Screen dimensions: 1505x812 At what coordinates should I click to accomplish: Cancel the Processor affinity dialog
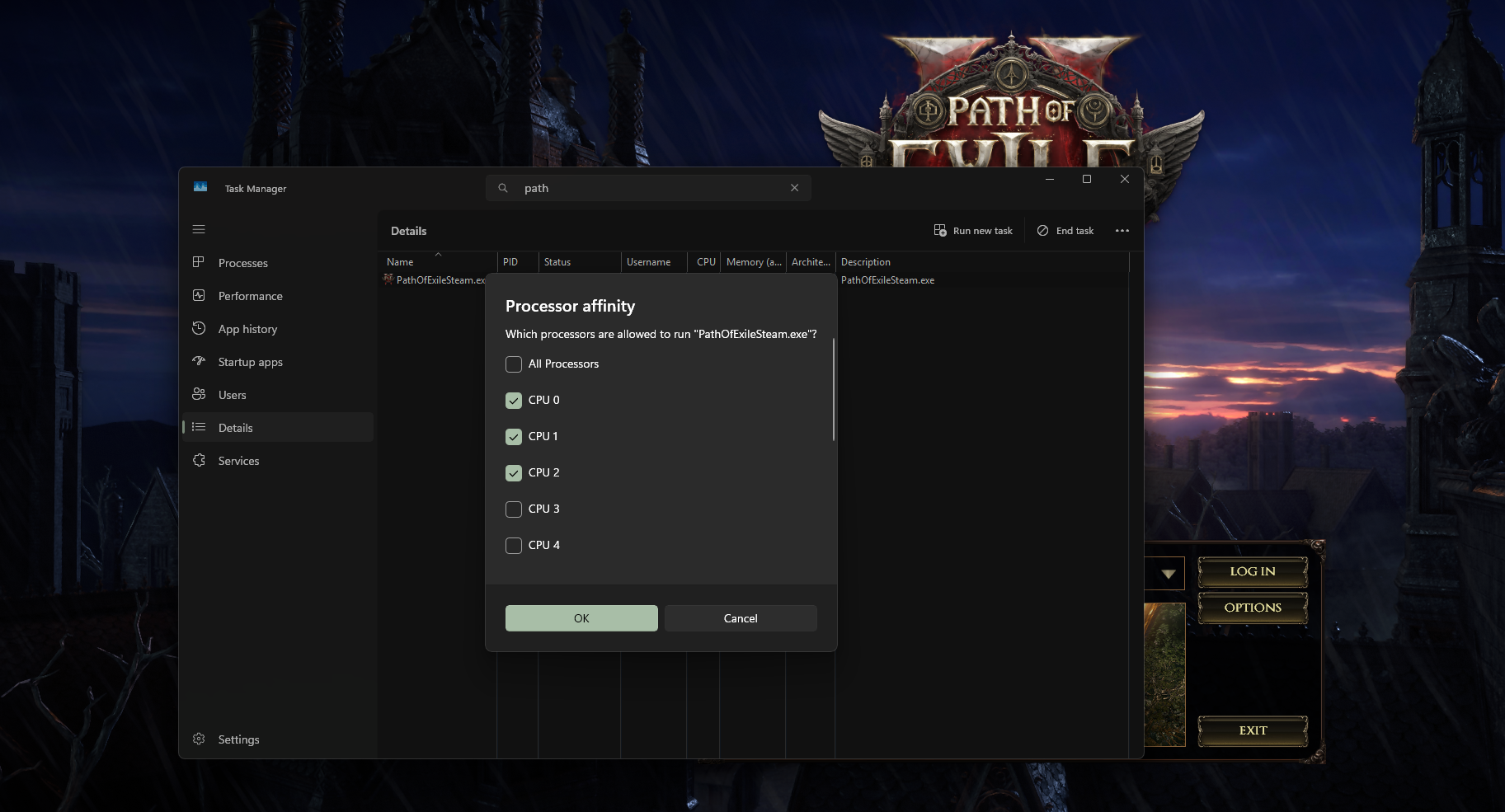(x=741, y=618)
